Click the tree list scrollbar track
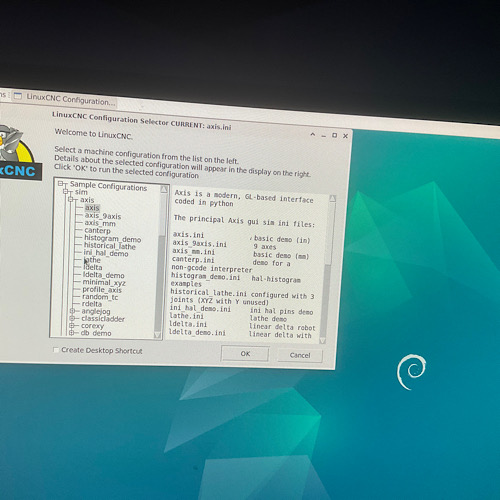 [160, 263]
